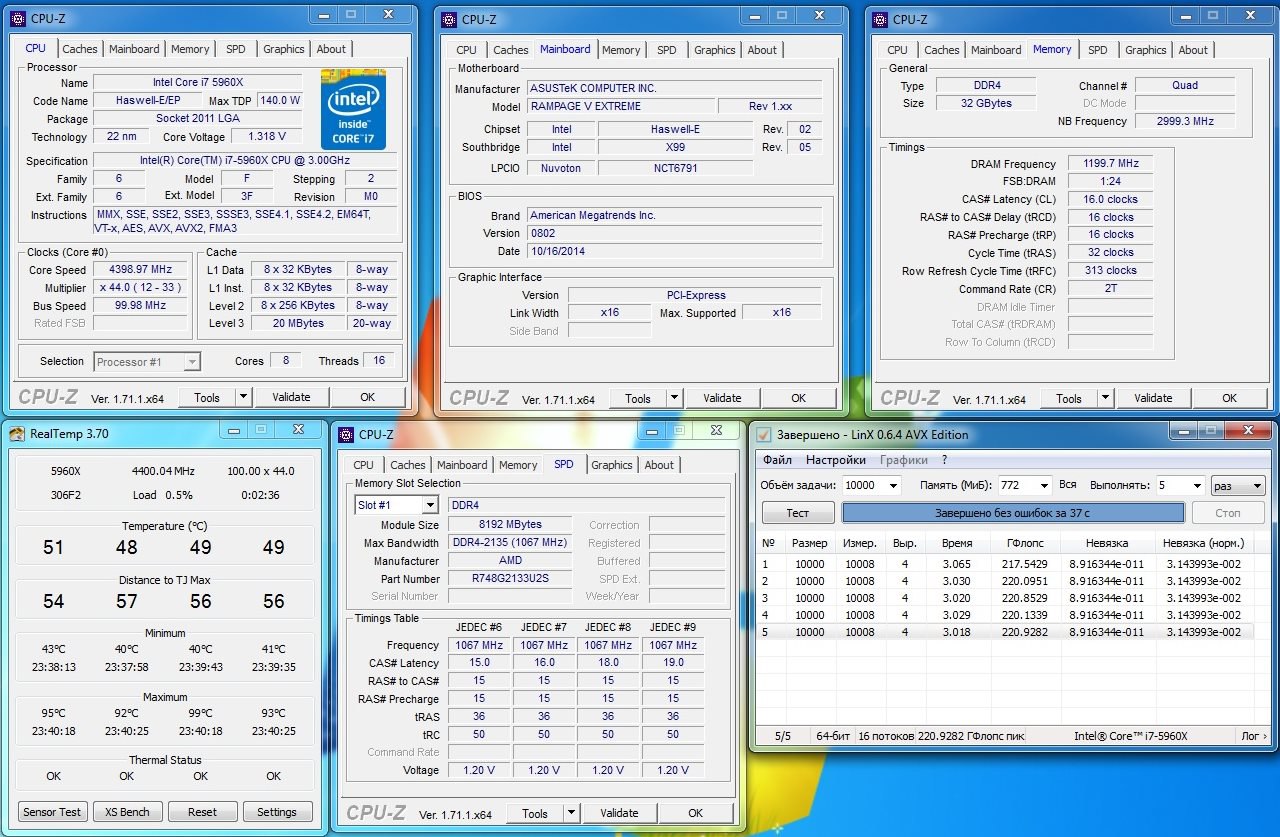Click the Завершено без ошибок progress bar
Screen dimensions: 1280x837
tap(1013, 513)
